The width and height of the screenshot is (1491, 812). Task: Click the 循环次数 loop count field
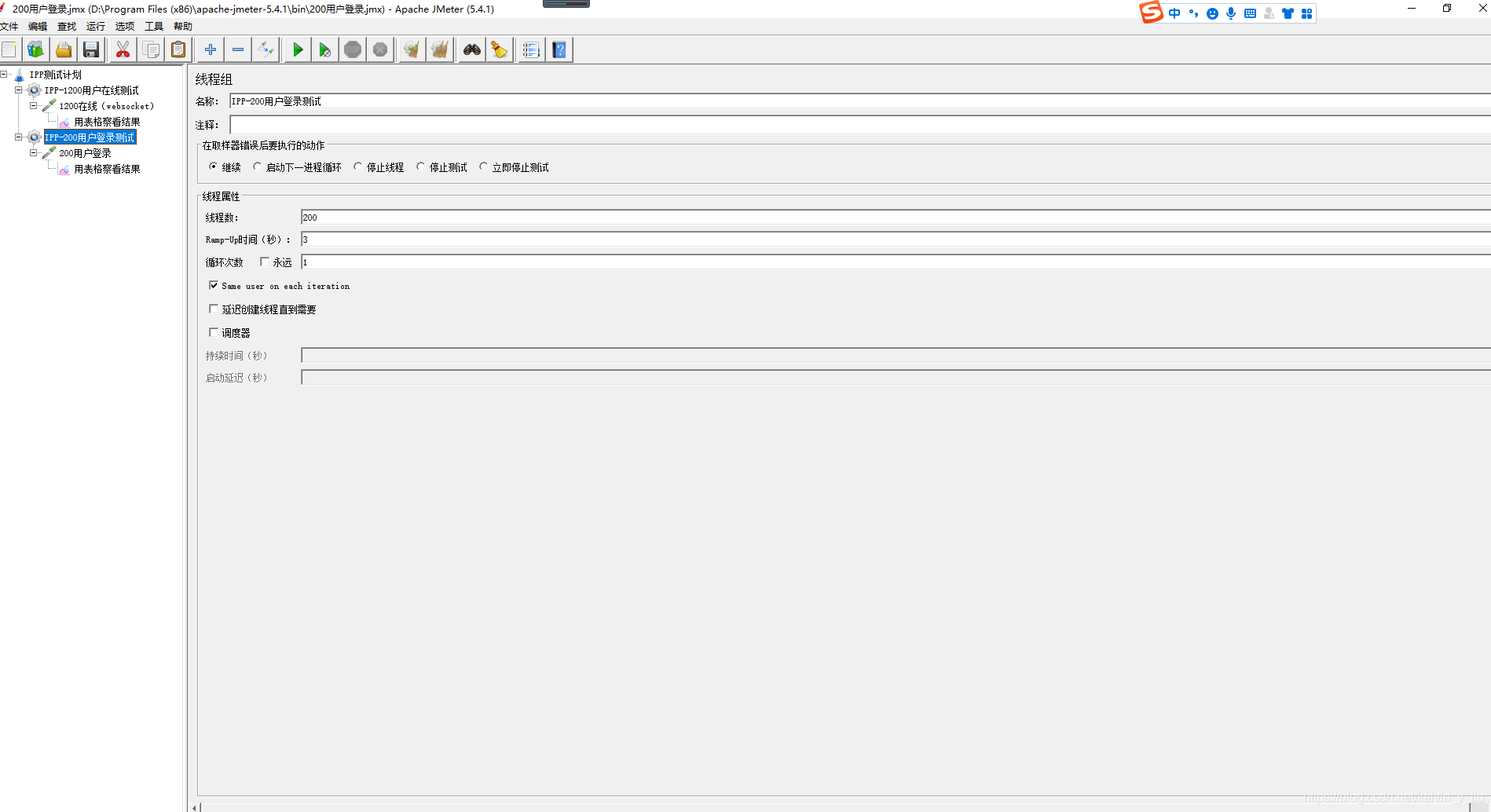point(896,262)
